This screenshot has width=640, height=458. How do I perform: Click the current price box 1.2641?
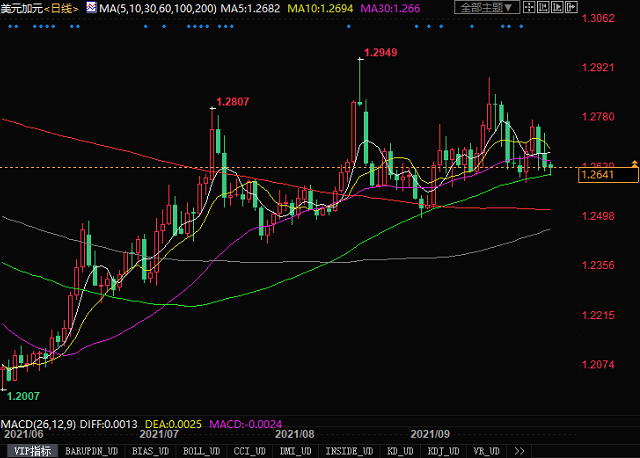point(596,174)
